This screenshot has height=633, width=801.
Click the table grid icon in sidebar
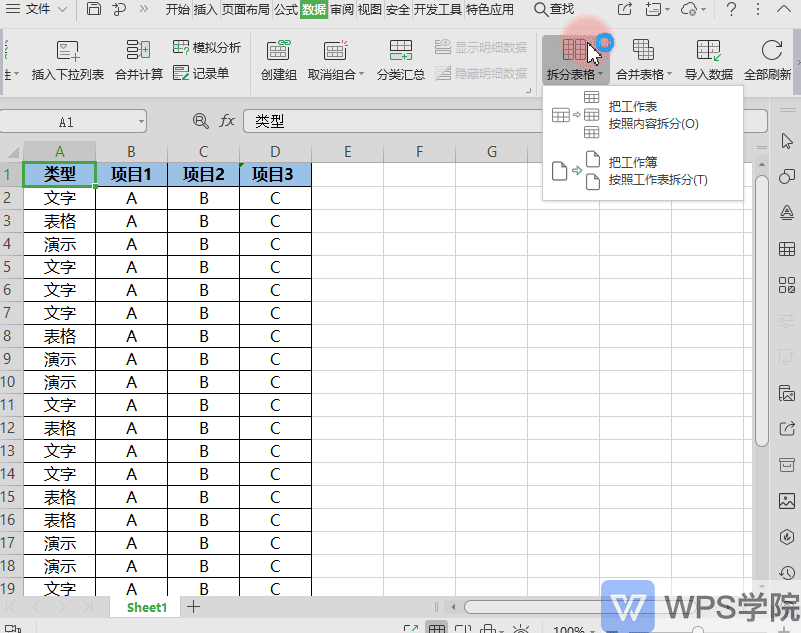pos(787,249)
